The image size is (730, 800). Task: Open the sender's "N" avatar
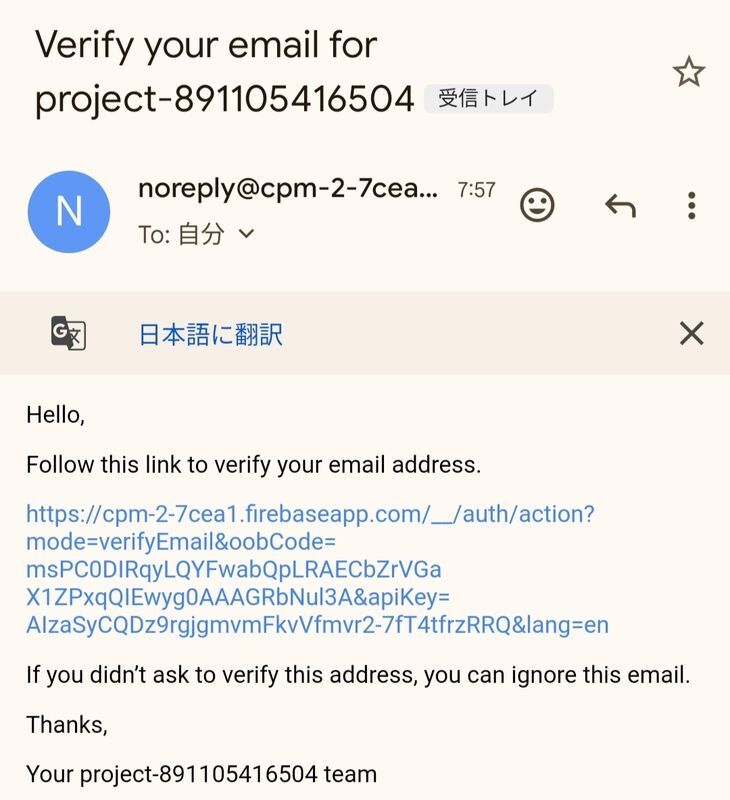(68, 211)
